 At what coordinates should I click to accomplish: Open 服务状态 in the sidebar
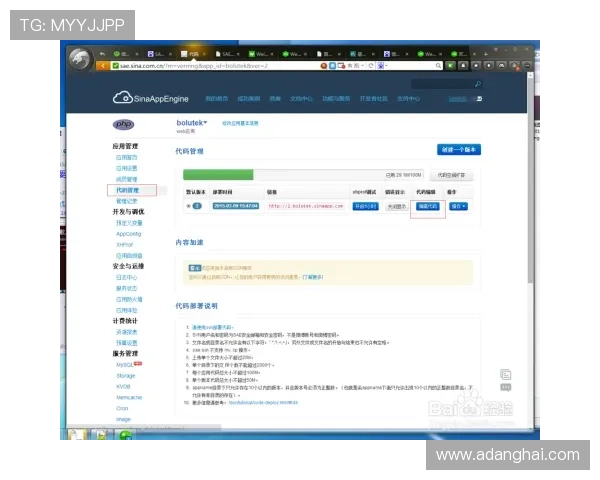[127, 288]
